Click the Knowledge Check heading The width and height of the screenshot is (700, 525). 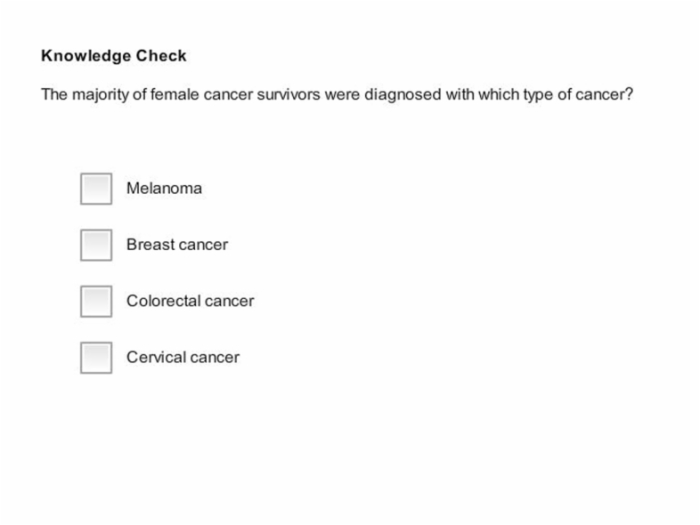(114, 56)
